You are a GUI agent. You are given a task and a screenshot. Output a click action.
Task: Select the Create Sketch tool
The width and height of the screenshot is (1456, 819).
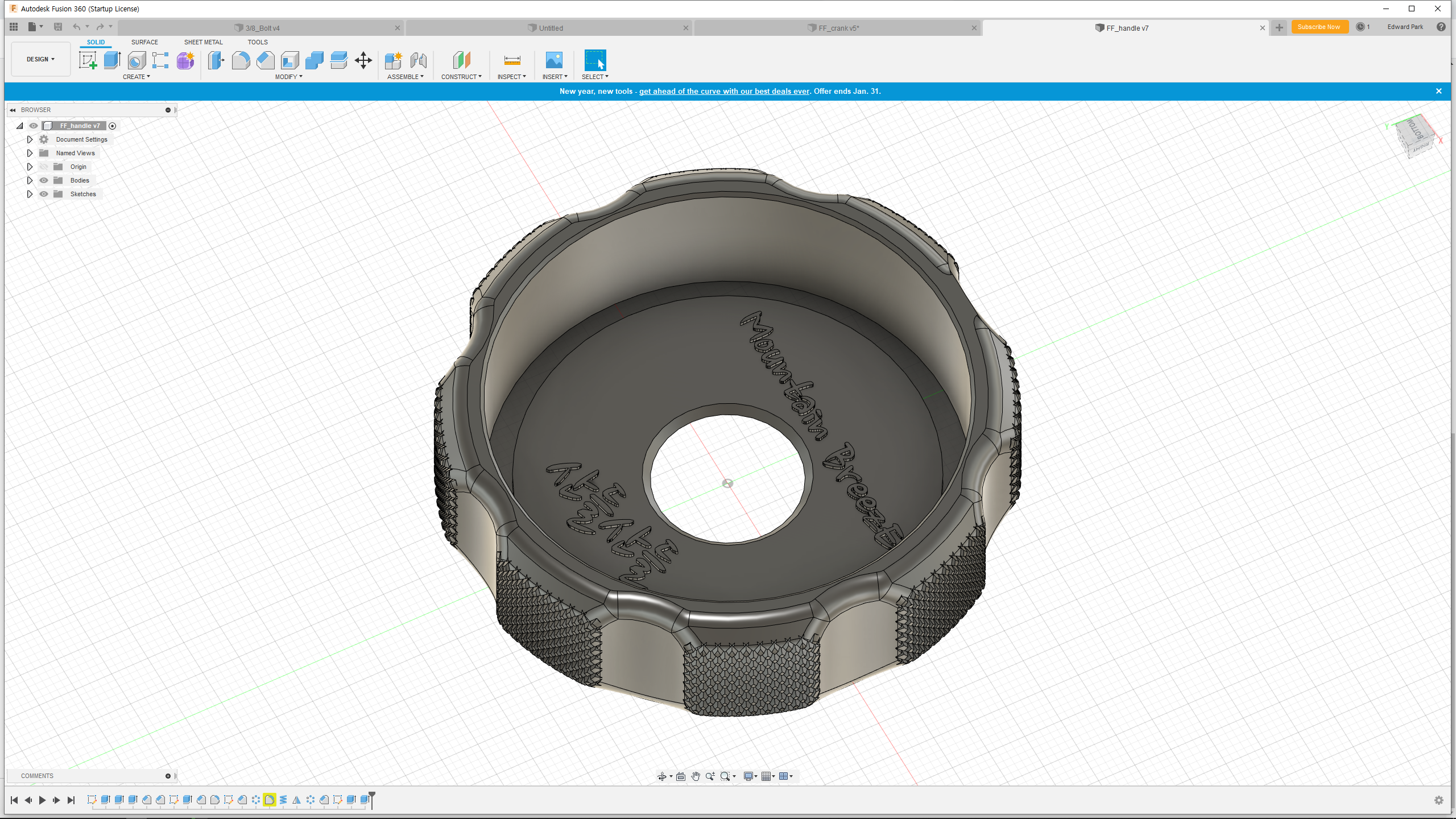point(88,60)
